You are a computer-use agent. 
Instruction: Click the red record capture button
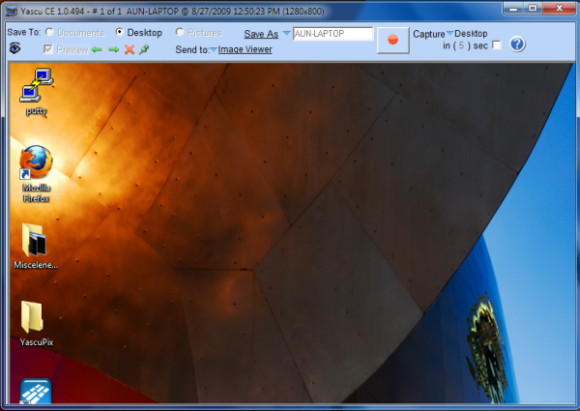[393, 40]
